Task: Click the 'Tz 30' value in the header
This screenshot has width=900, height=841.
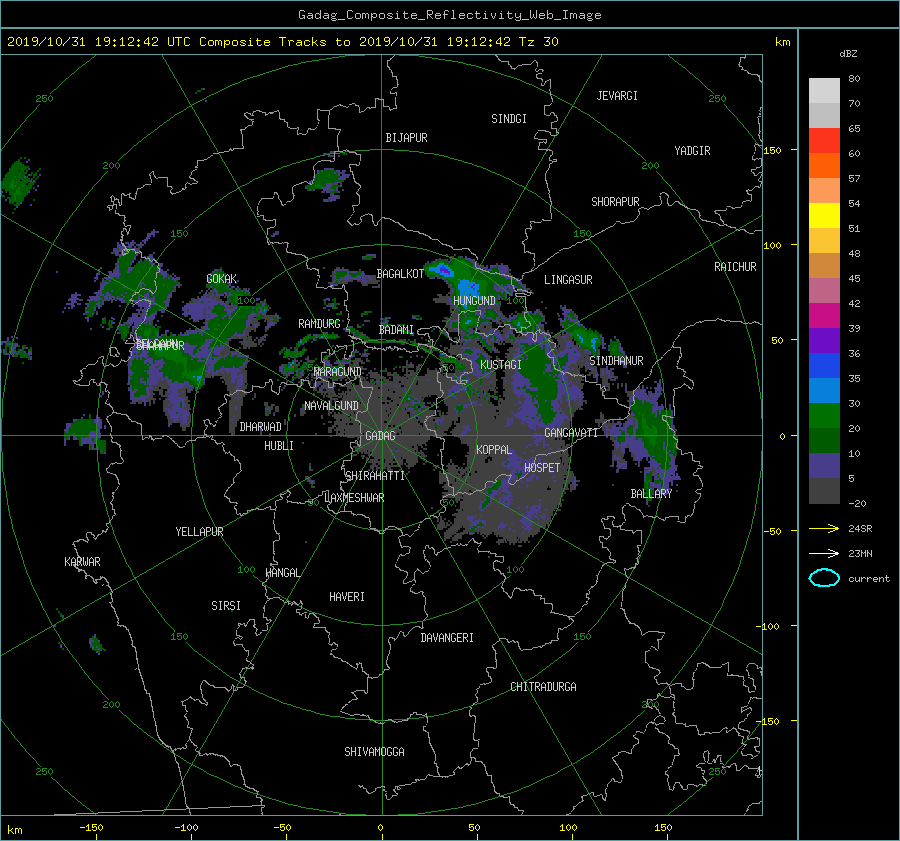Action: 538,41
